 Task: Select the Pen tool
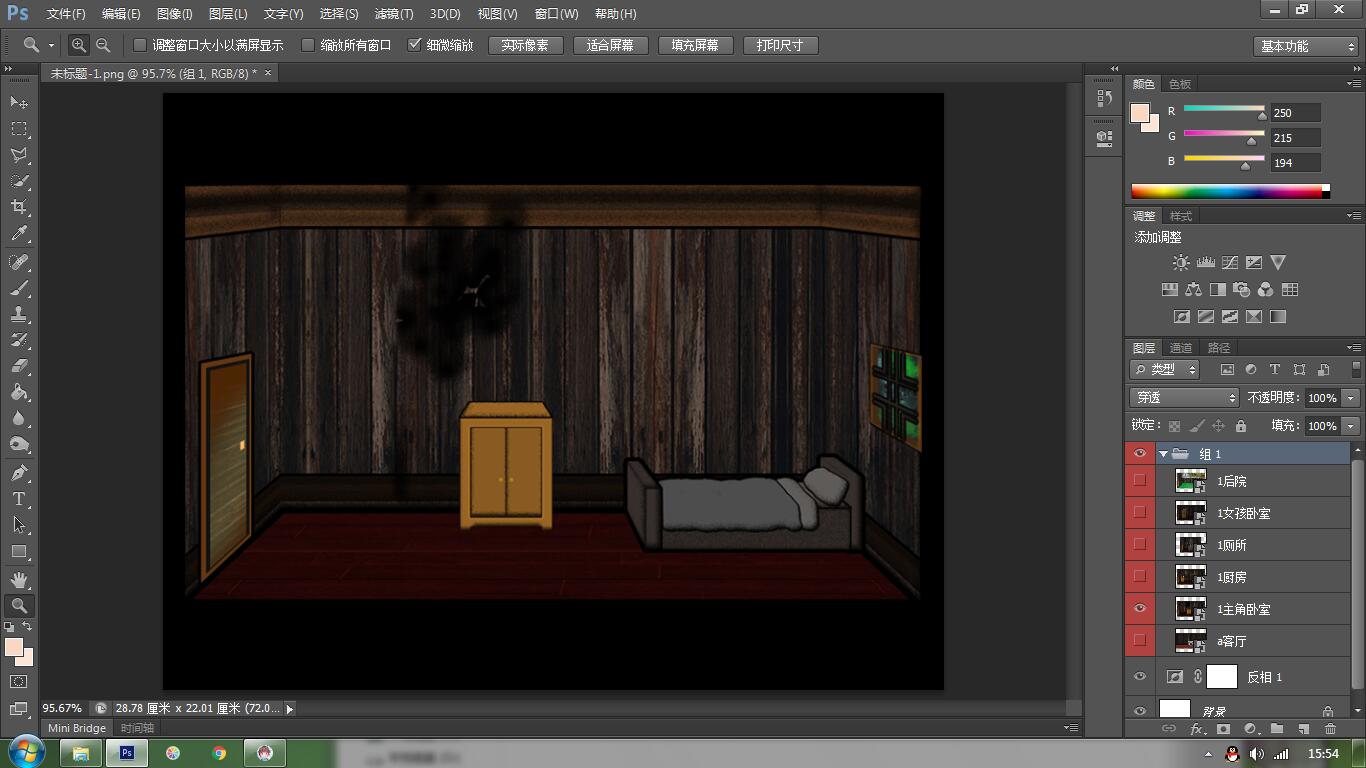click(x=19, y=473)
